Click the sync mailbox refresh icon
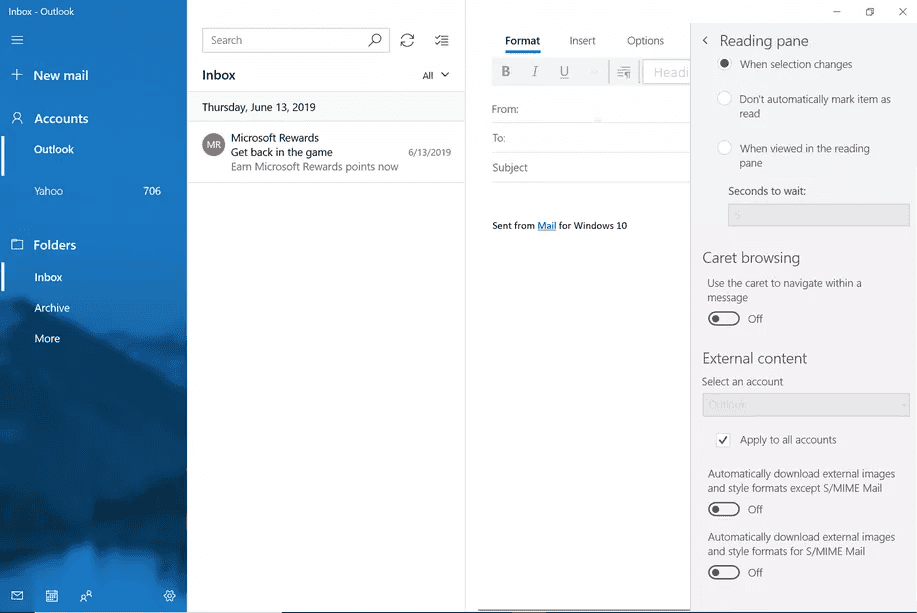917x613 pixels. coord(407,40)
